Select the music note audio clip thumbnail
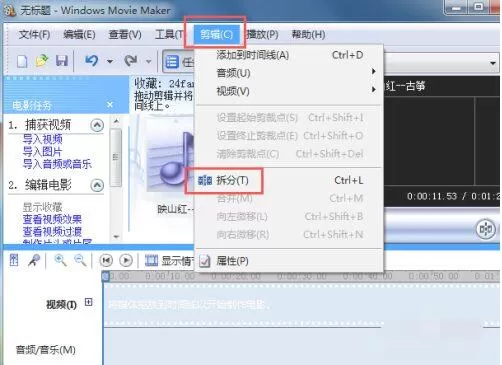The width and height of the screenshot is (502, 365). 170,155
